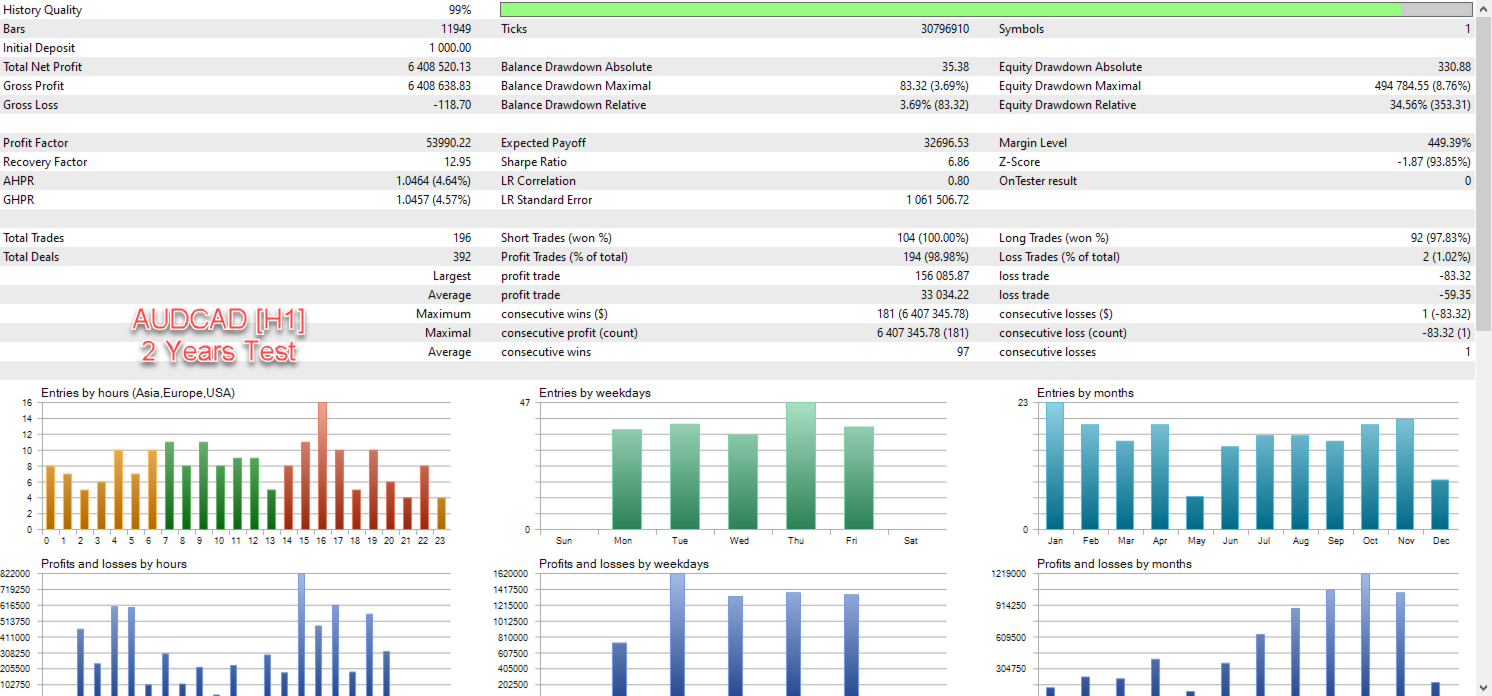Click Balance Drawdown Absolute value '35.38'
The height and width of the screenshot is (696, 1492).
(x=955, y=67)
